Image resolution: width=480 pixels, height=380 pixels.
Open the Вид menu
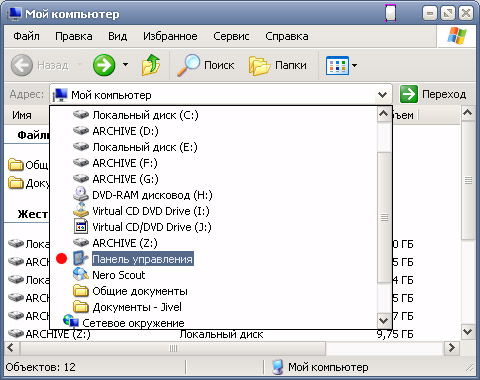coord(117,36)
